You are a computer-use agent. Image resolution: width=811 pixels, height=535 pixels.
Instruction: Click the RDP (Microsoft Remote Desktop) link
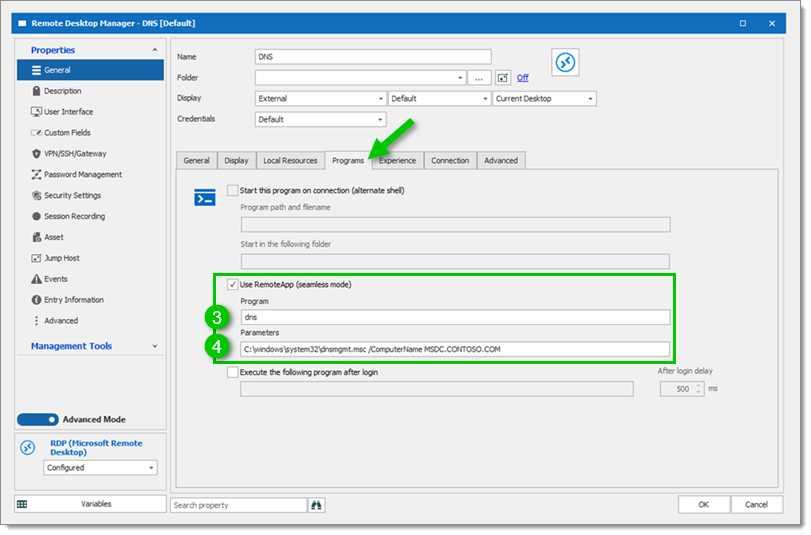(x=96, y=448)
